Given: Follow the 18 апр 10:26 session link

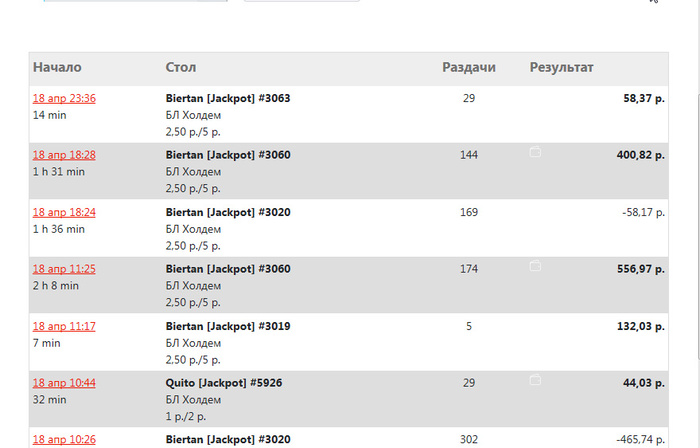Looking at the screenshot, I should click(x=64, y=439).
